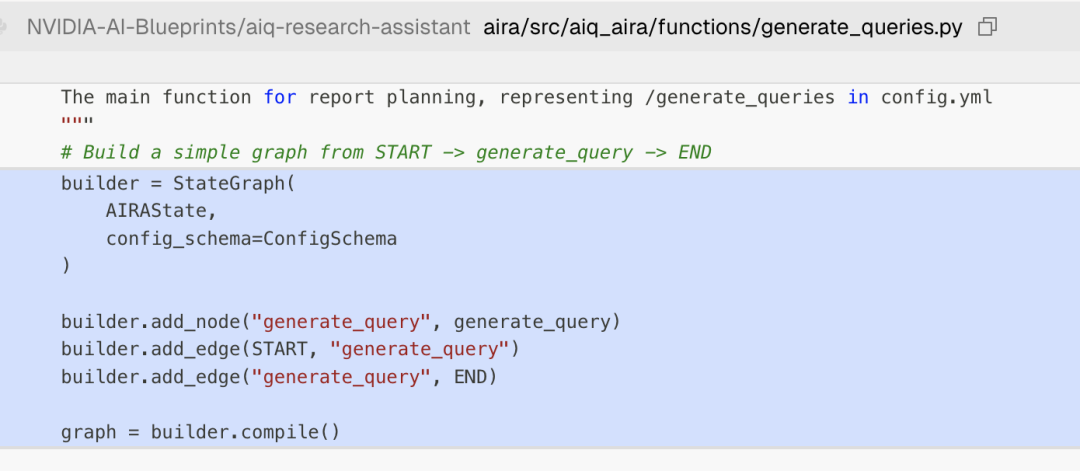
Task: Click the config_schema=ConfigSchema line
Action: pos(251,239)
